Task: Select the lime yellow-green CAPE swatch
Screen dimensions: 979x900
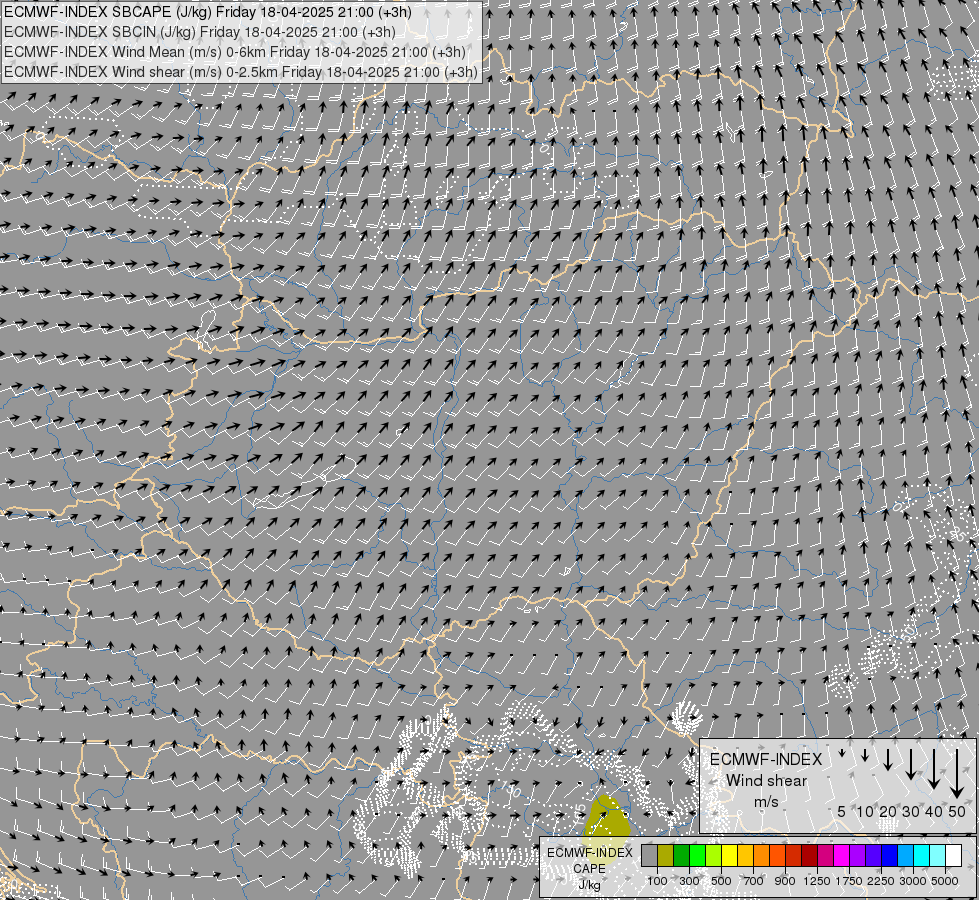Action: click(714, 856)
